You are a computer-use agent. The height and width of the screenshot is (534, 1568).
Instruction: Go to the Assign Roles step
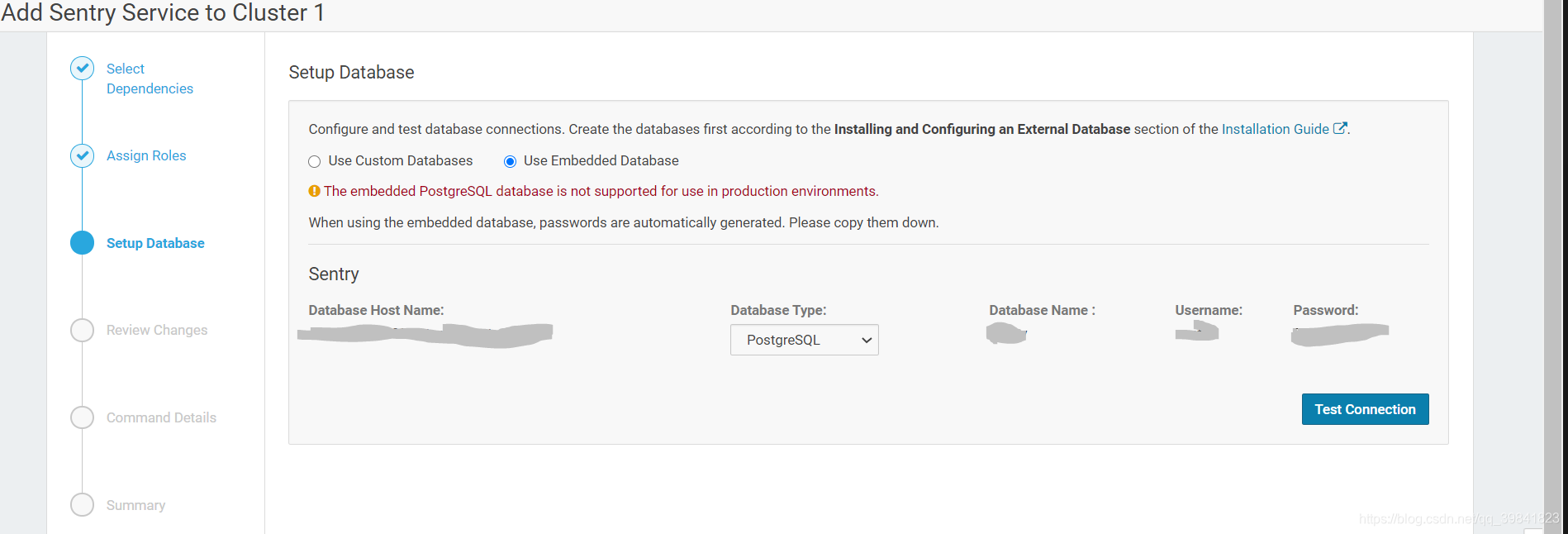(x=146, y=155)
